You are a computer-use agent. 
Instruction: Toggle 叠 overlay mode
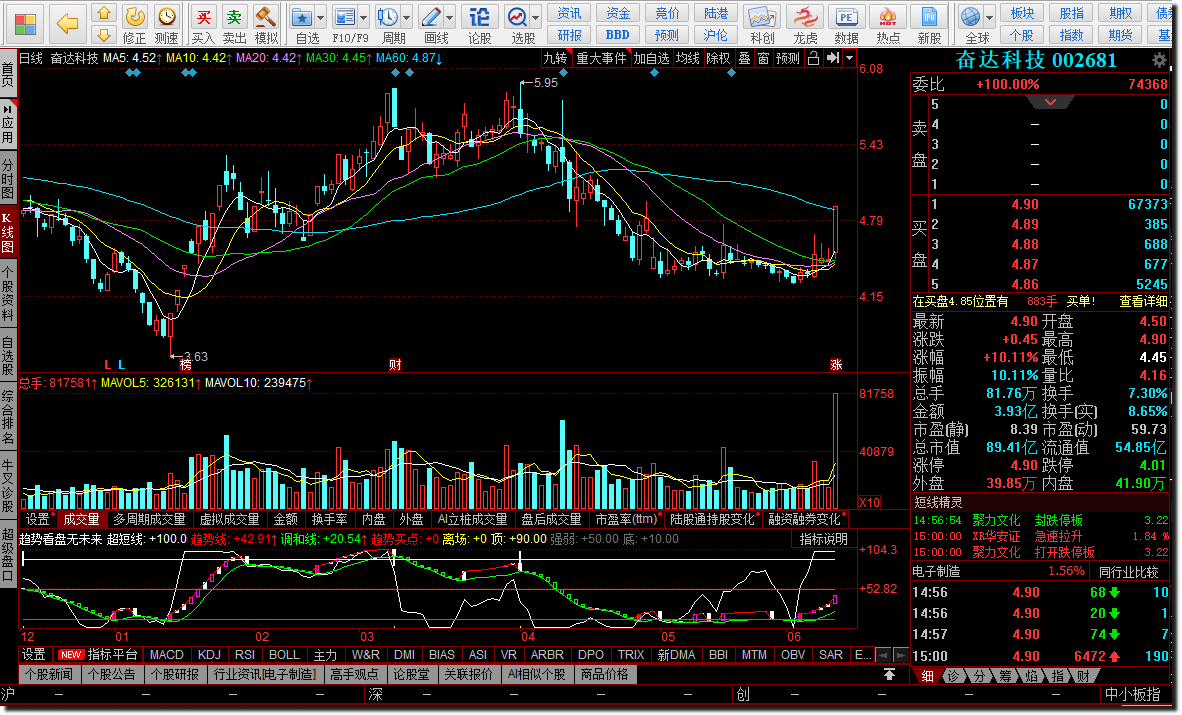[x=744, y=58]
